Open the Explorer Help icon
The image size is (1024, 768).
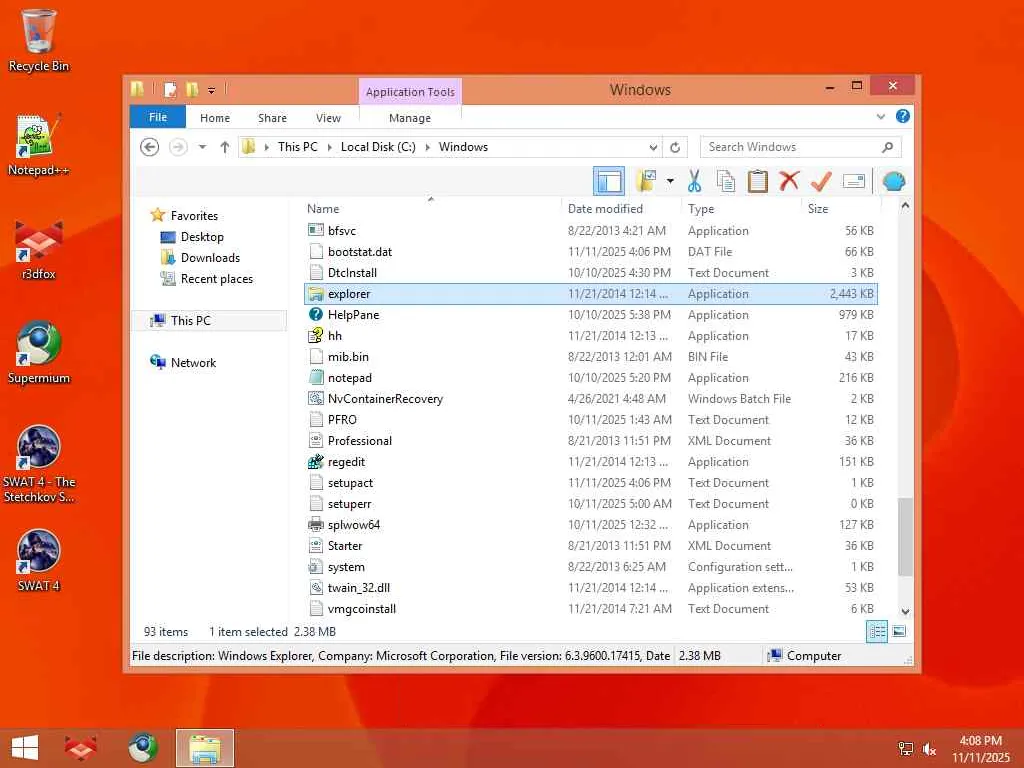pyautogui.click(x=903, y=116)
